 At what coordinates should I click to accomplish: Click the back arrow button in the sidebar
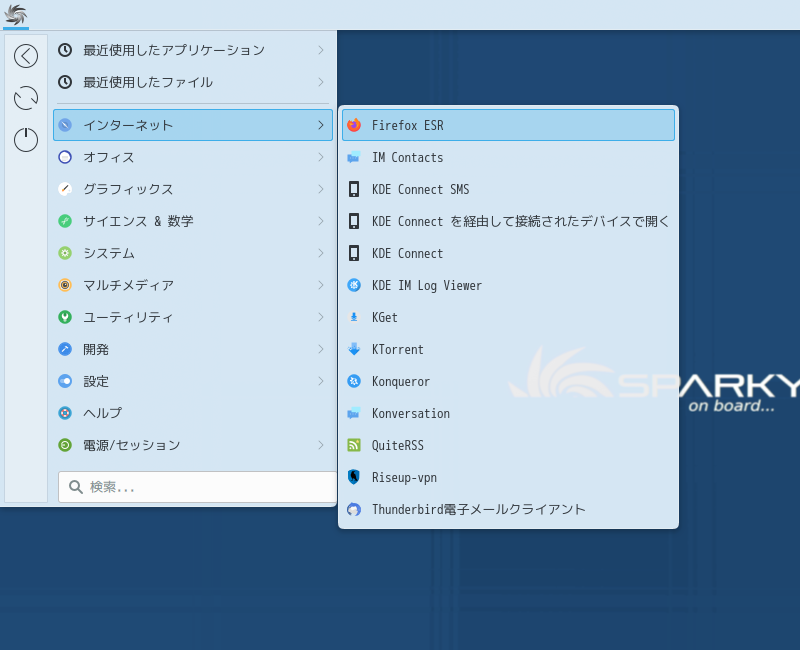point(26,56)
